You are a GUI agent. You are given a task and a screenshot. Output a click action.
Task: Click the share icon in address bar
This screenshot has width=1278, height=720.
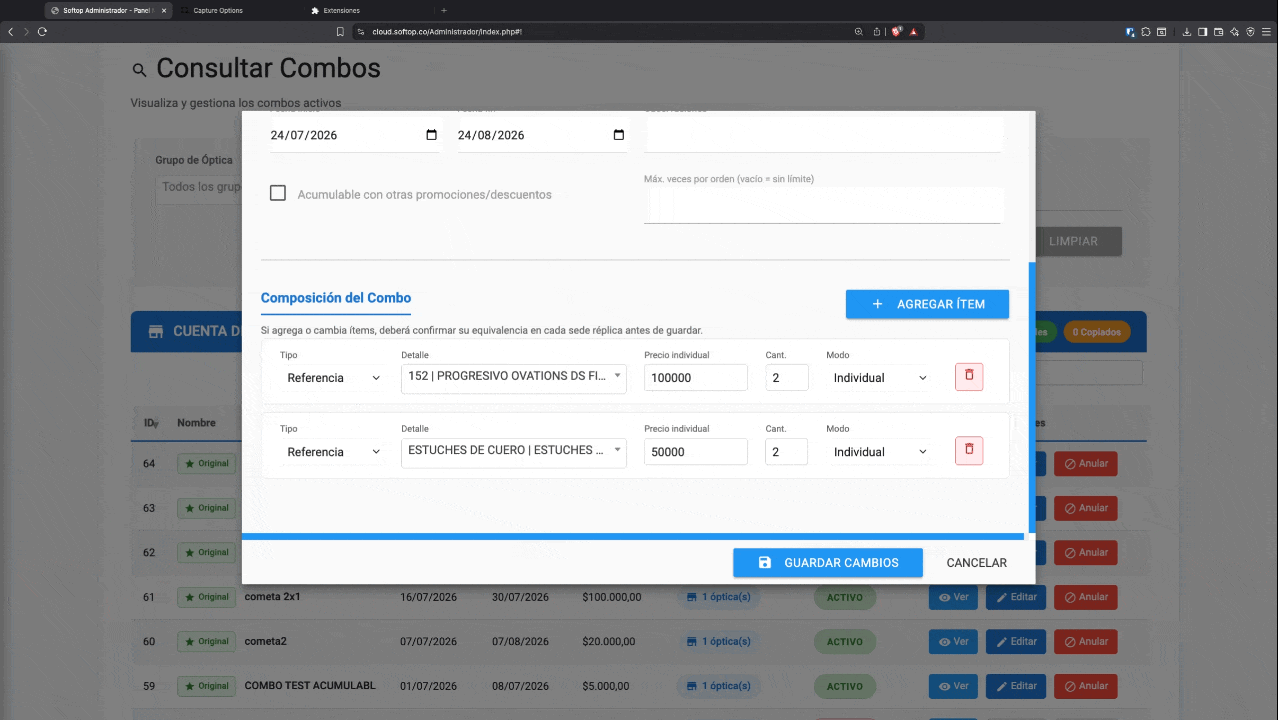tap(876, 32)
